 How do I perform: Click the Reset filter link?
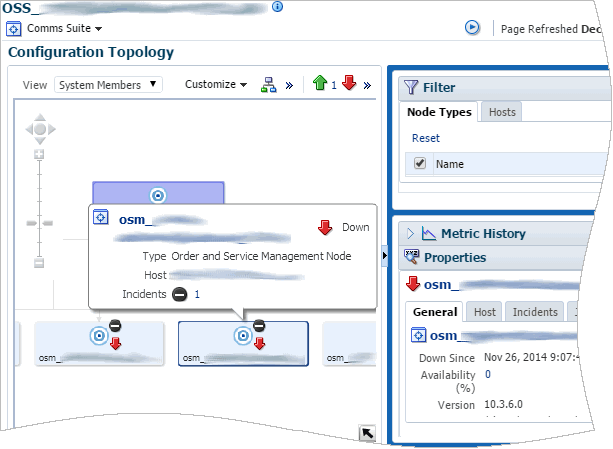click(x=426, y=138)
